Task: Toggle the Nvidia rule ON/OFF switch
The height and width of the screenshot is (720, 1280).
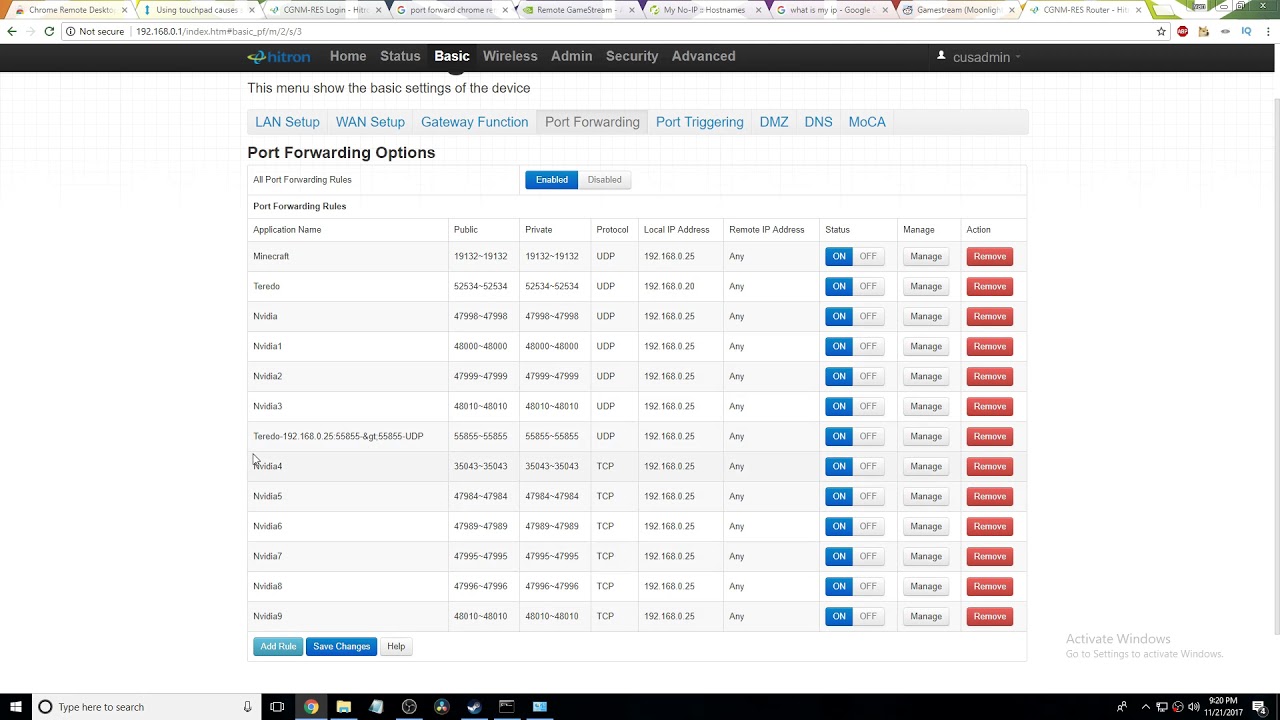Action: click(853, 316)
